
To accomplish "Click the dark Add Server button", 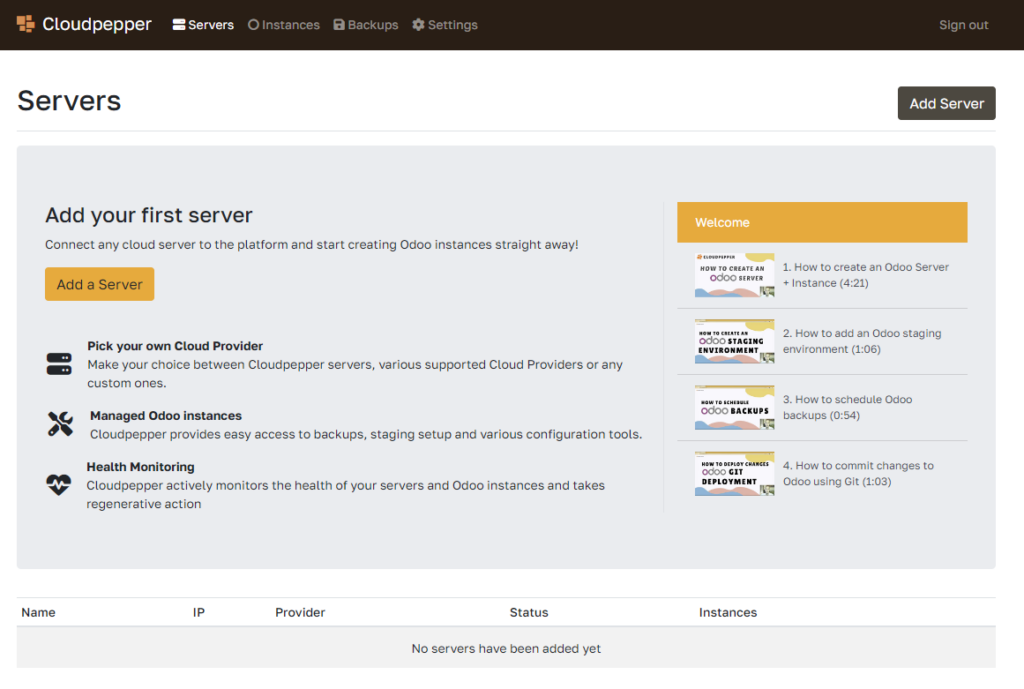I will click(x=946, y=103).
